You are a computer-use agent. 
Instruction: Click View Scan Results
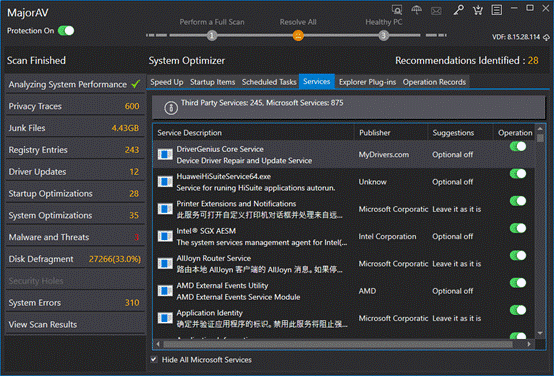75,324
